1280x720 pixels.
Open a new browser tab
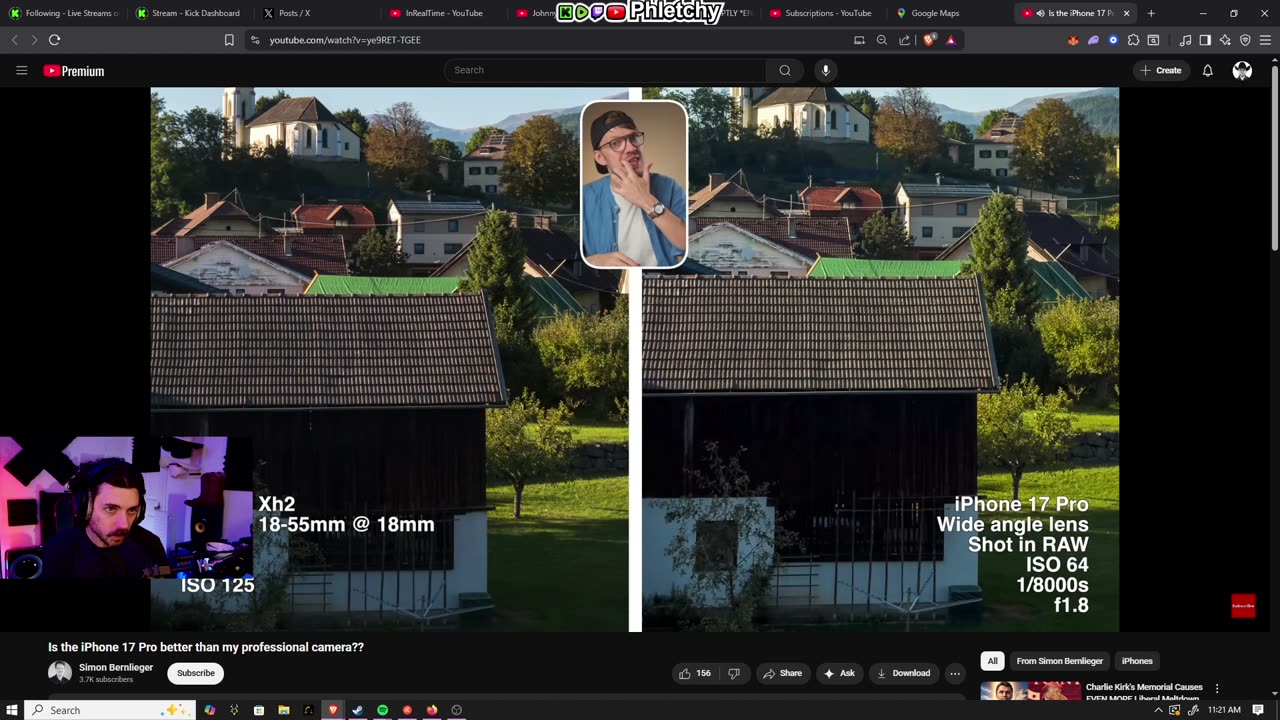click(1151, 13)
